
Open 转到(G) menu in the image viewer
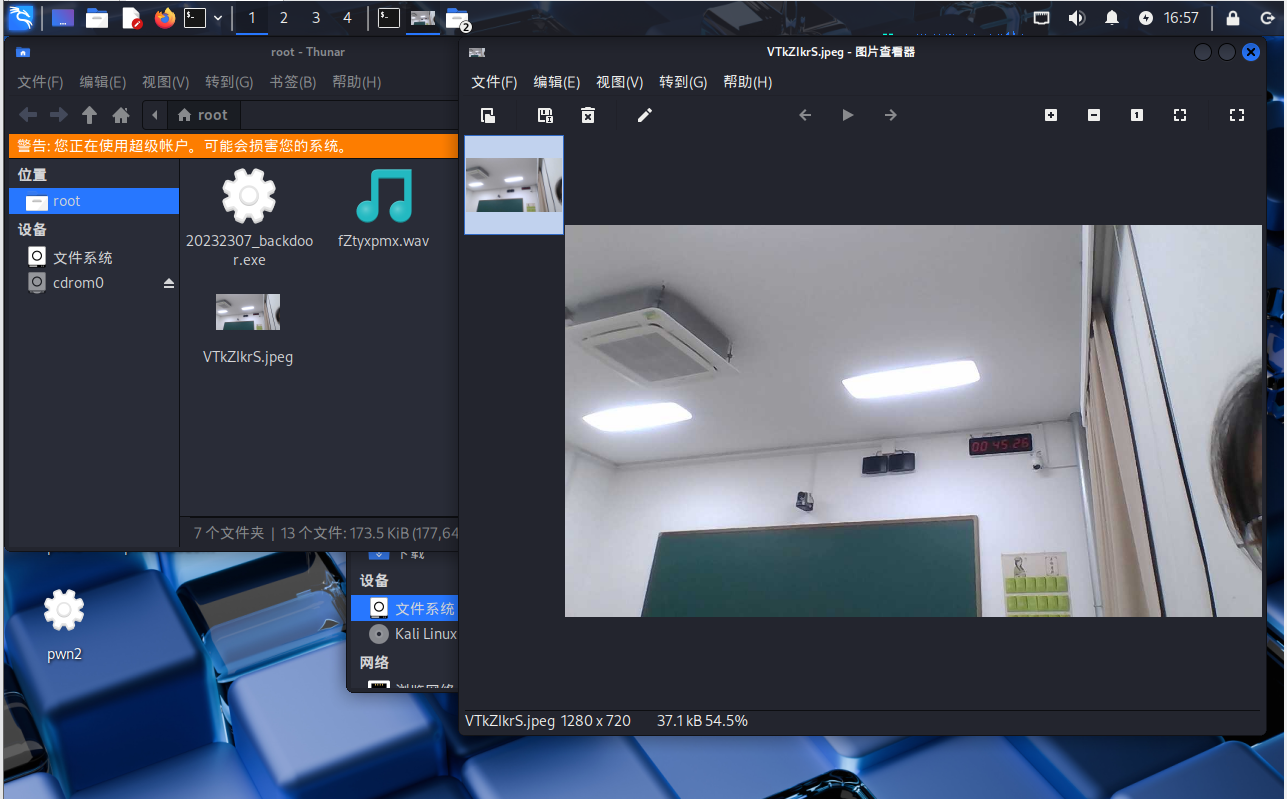coord(683,82)
